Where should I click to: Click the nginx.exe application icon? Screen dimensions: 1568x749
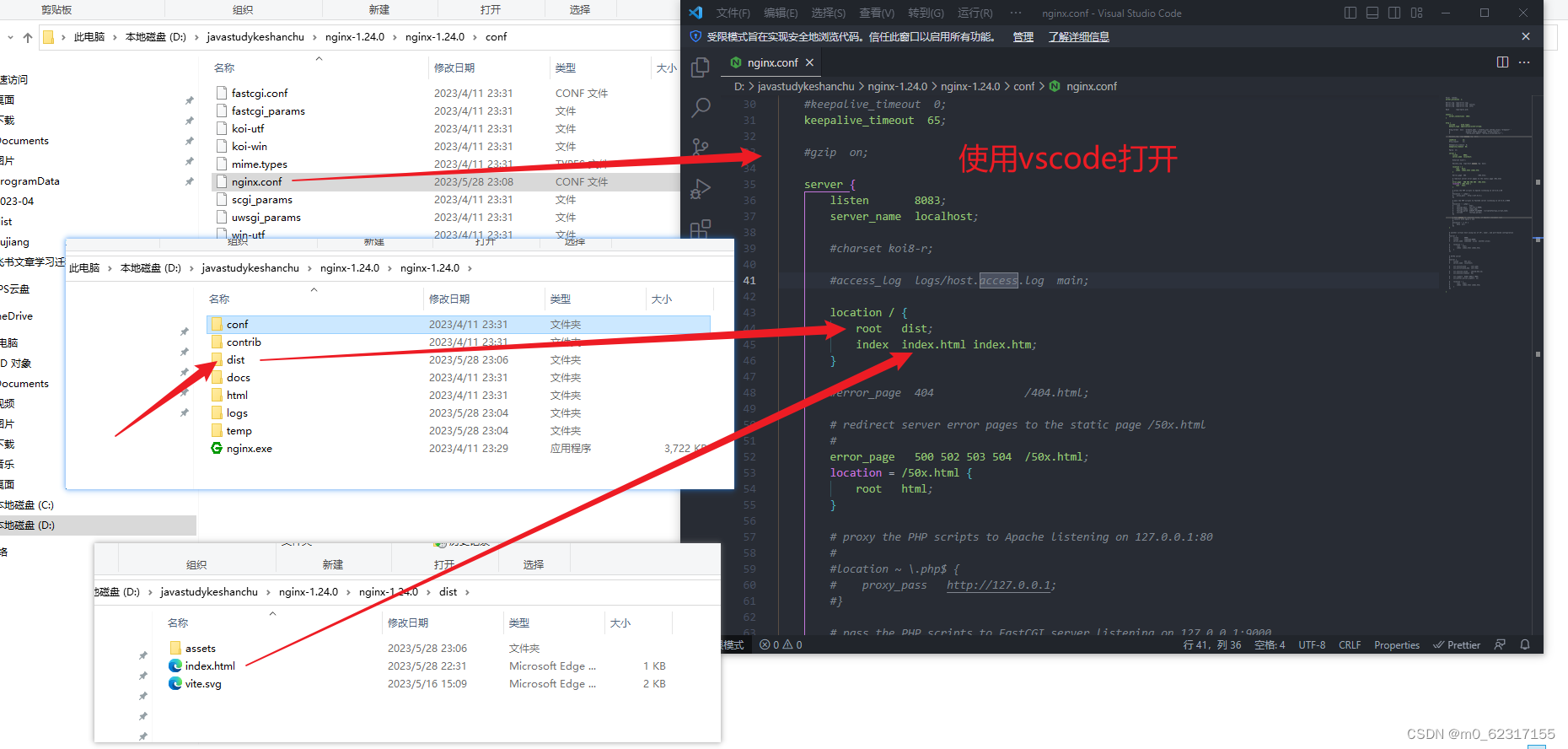pos(217,448)
